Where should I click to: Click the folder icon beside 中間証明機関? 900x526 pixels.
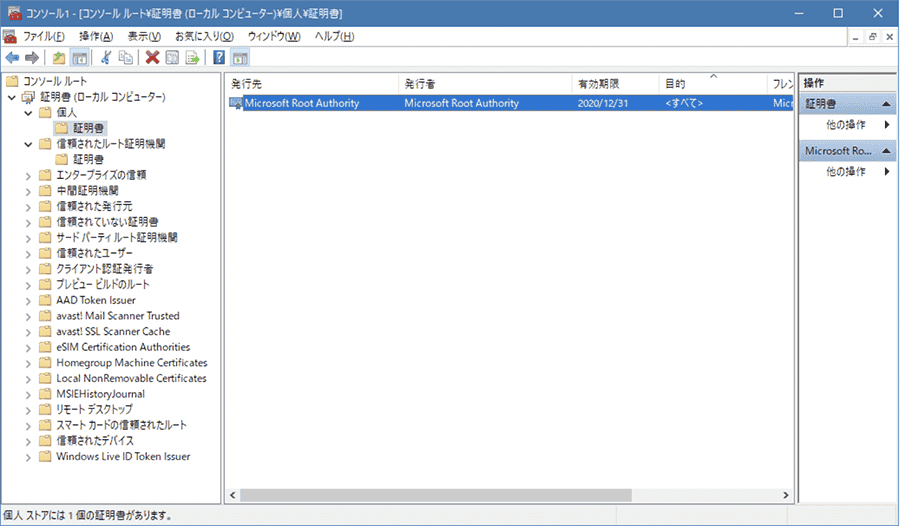tap(45, 191)
